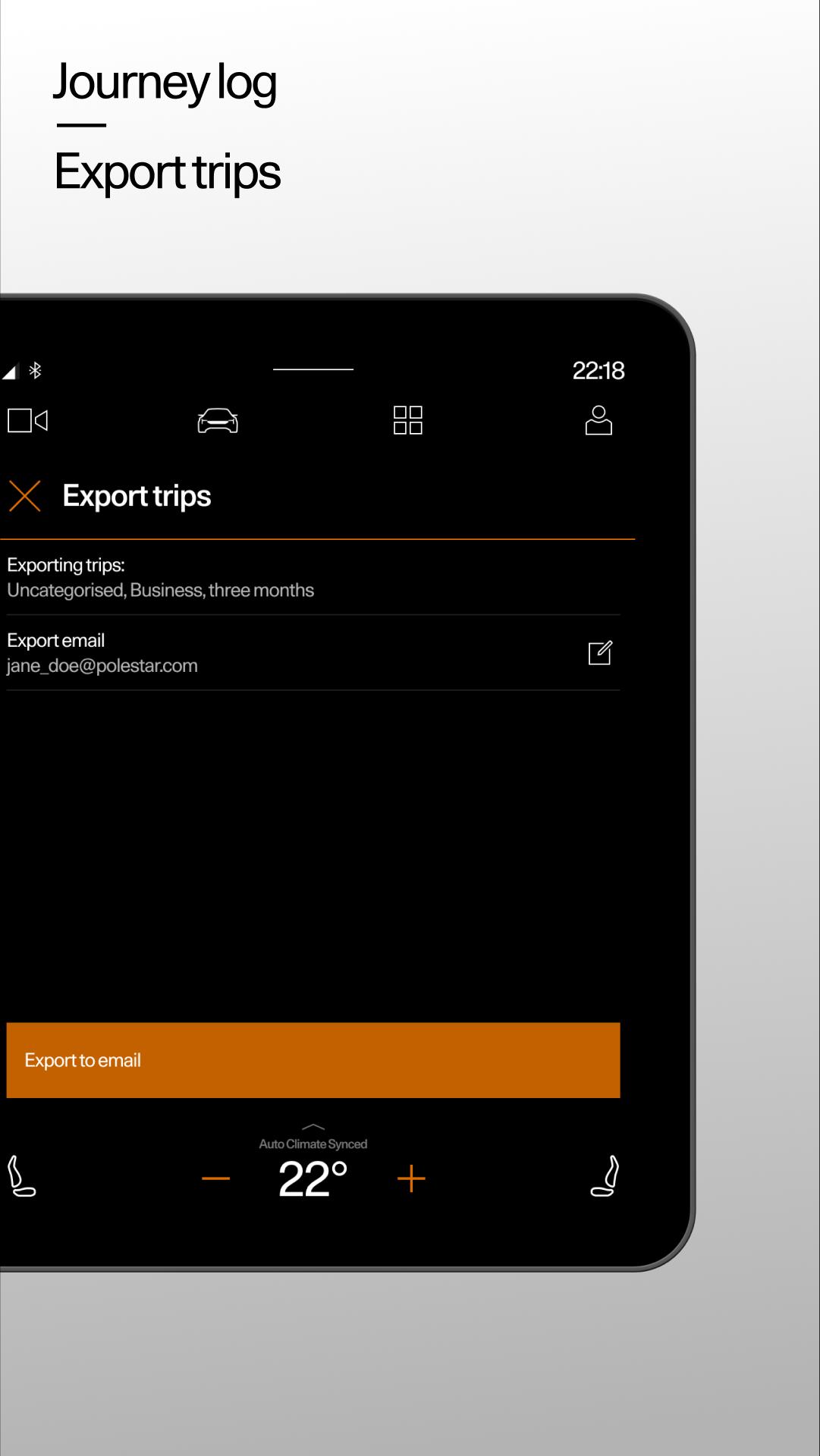Open left seat heating control
The image size is (820, 1456).
[x=21, y=1176]
